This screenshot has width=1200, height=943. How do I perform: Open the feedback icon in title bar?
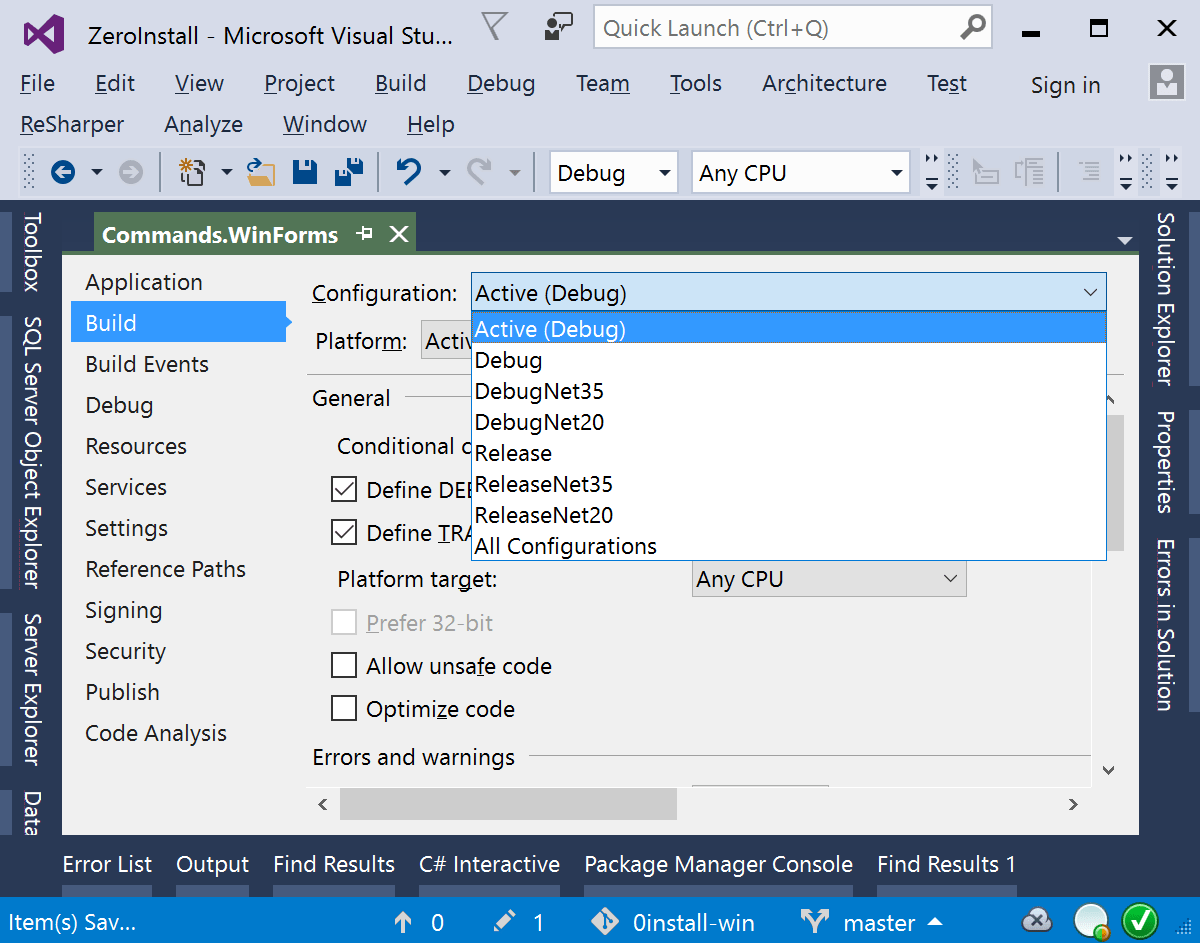(x=559, y=27)
